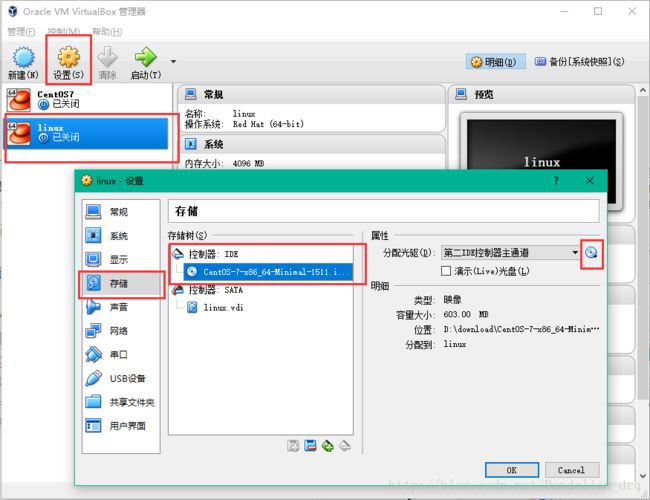Image resolution: width=650 pixels, height=500 pixels.
Task: Open the 分配光驱 channel dropdown
Action: click(510, 252)
